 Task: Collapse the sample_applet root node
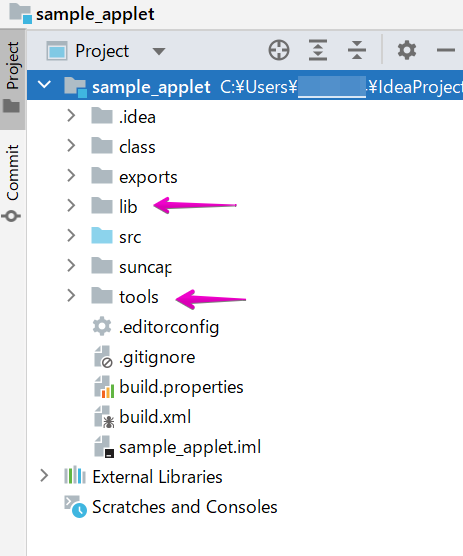(x=44, y=85)
